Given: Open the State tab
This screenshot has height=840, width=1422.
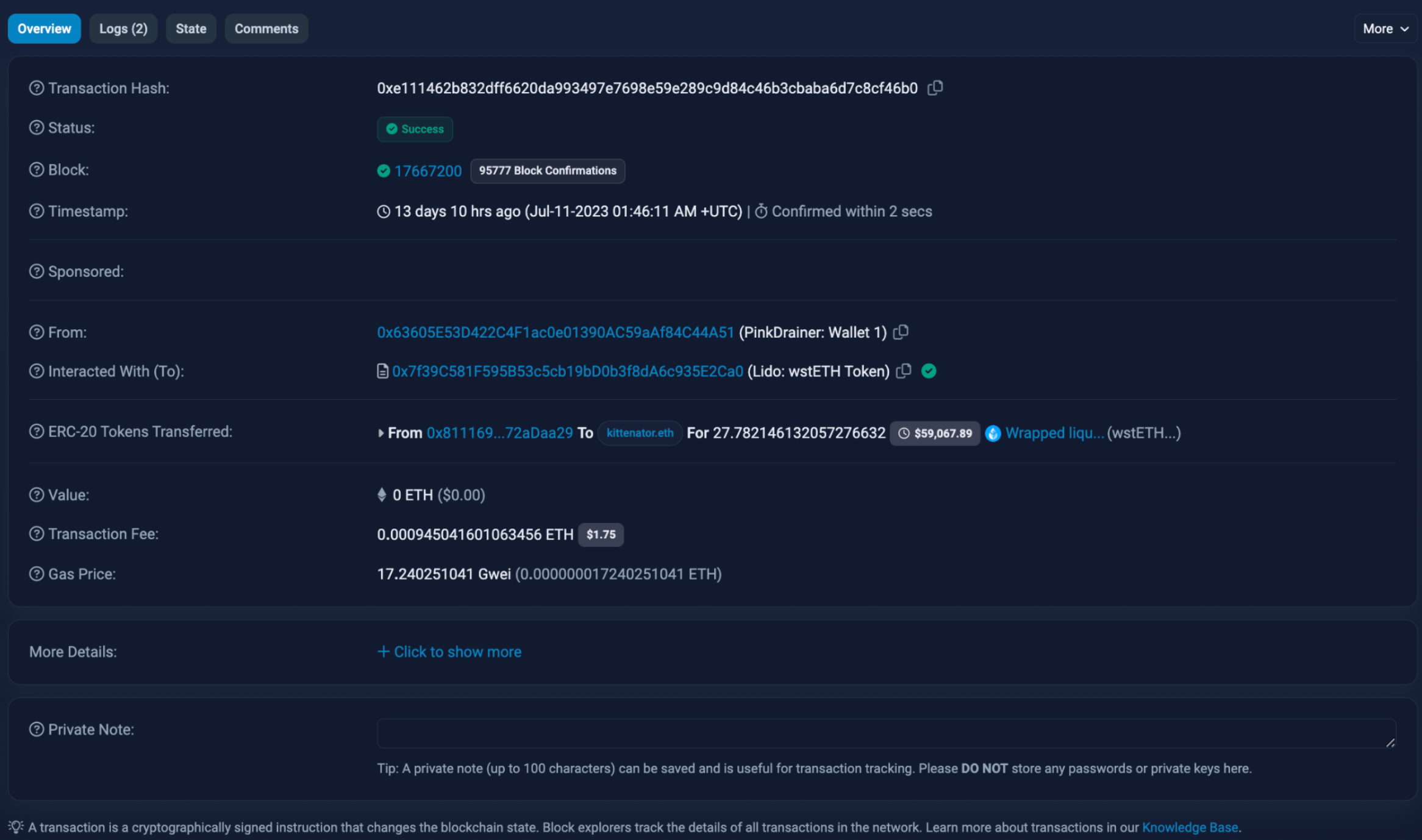Looking at the screenshot, I should [191, 29].
